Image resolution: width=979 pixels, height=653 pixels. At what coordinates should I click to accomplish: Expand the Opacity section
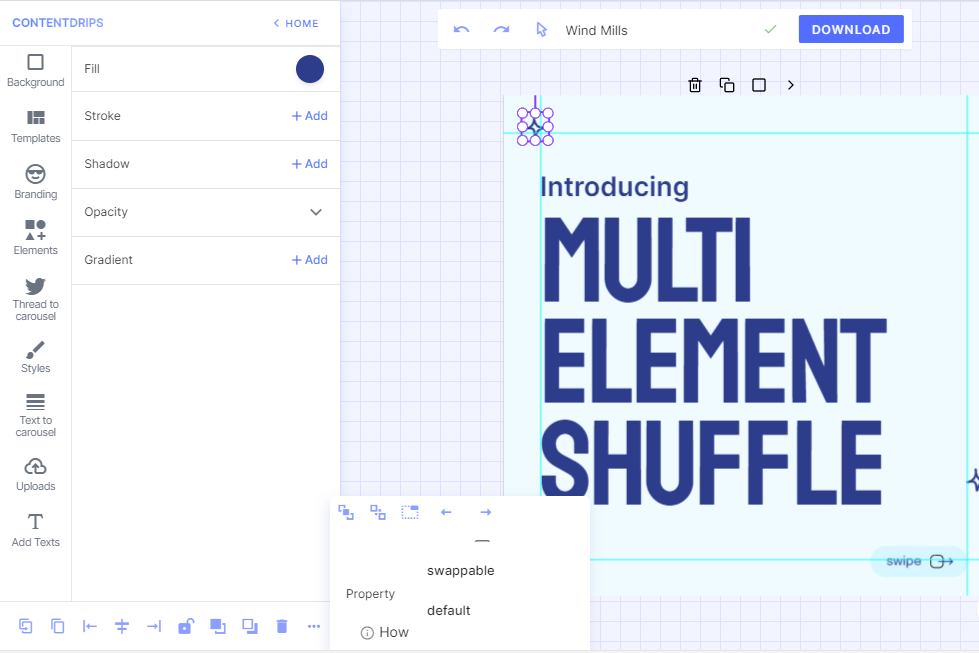pos(316,212)
